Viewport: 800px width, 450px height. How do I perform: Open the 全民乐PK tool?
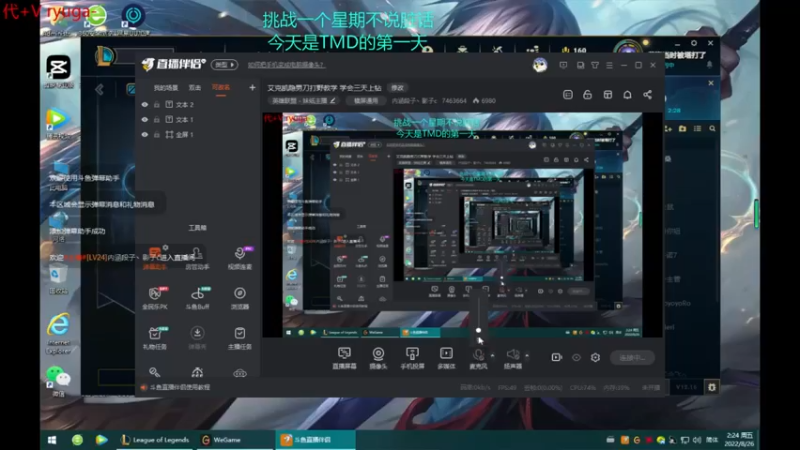coord(155,298)
